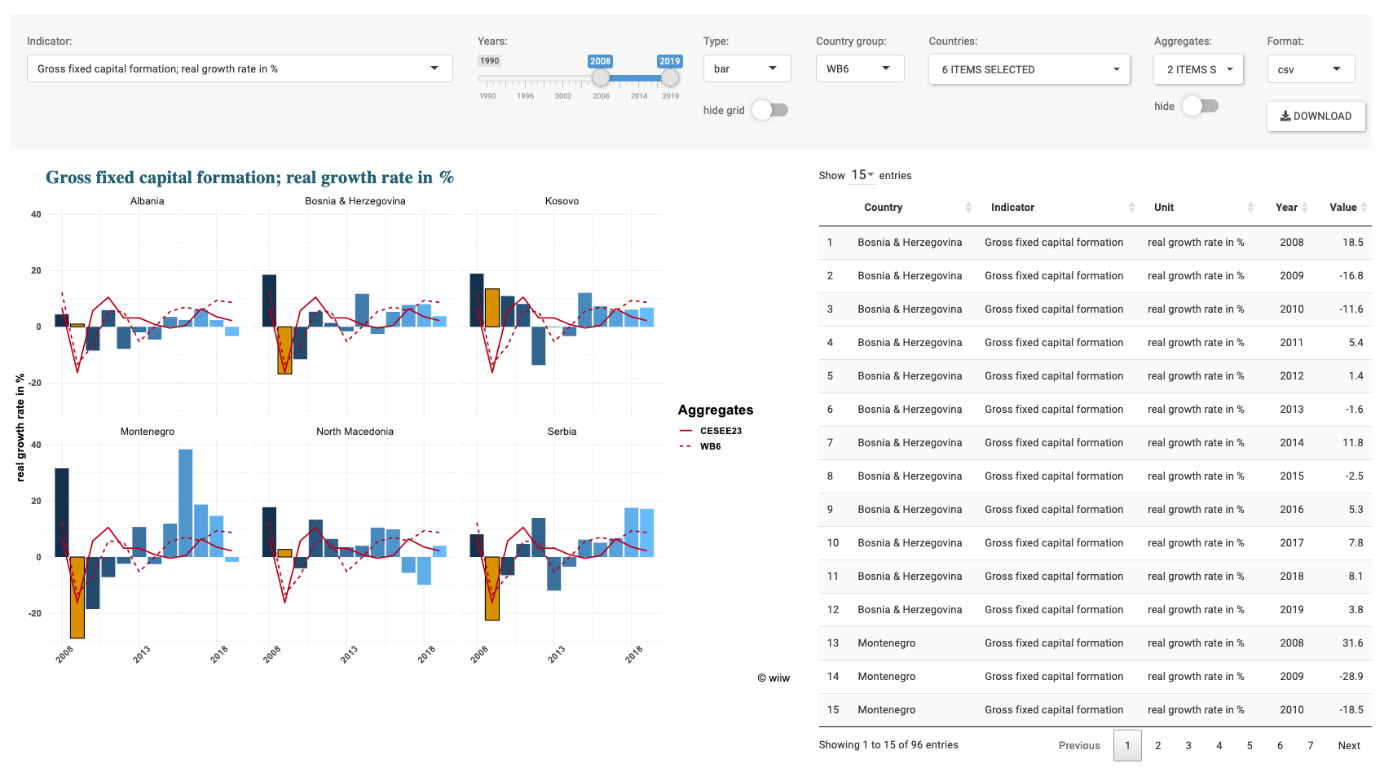Sort table by Indicator column arrows

click(1131, 207)
